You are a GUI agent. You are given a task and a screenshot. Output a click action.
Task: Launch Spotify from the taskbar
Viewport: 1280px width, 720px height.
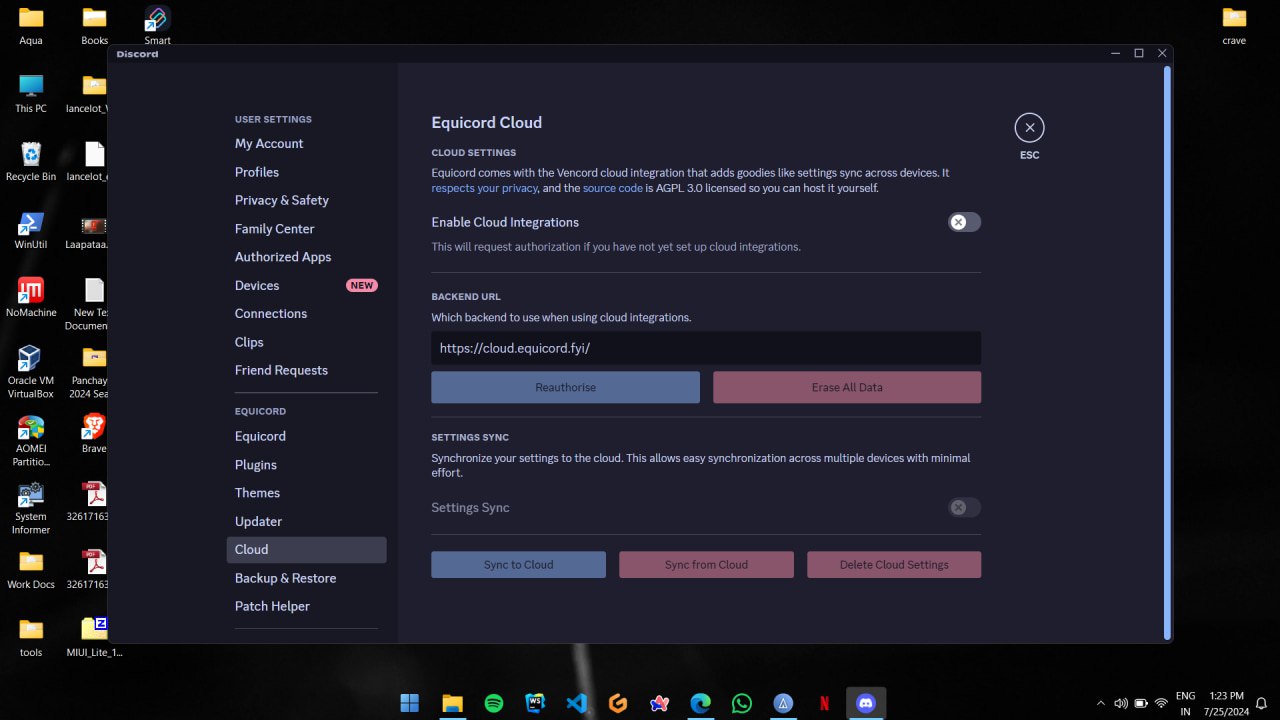(494, 703)
